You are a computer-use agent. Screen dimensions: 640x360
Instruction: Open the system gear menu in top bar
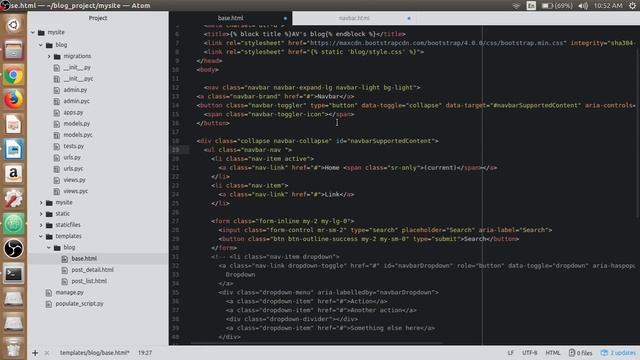632,6
